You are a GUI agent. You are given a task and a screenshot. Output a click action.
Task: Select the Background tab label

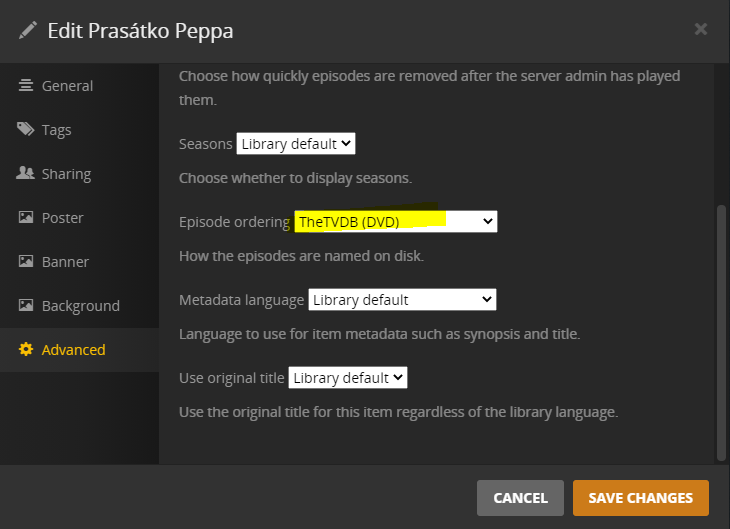coord(80,306)
